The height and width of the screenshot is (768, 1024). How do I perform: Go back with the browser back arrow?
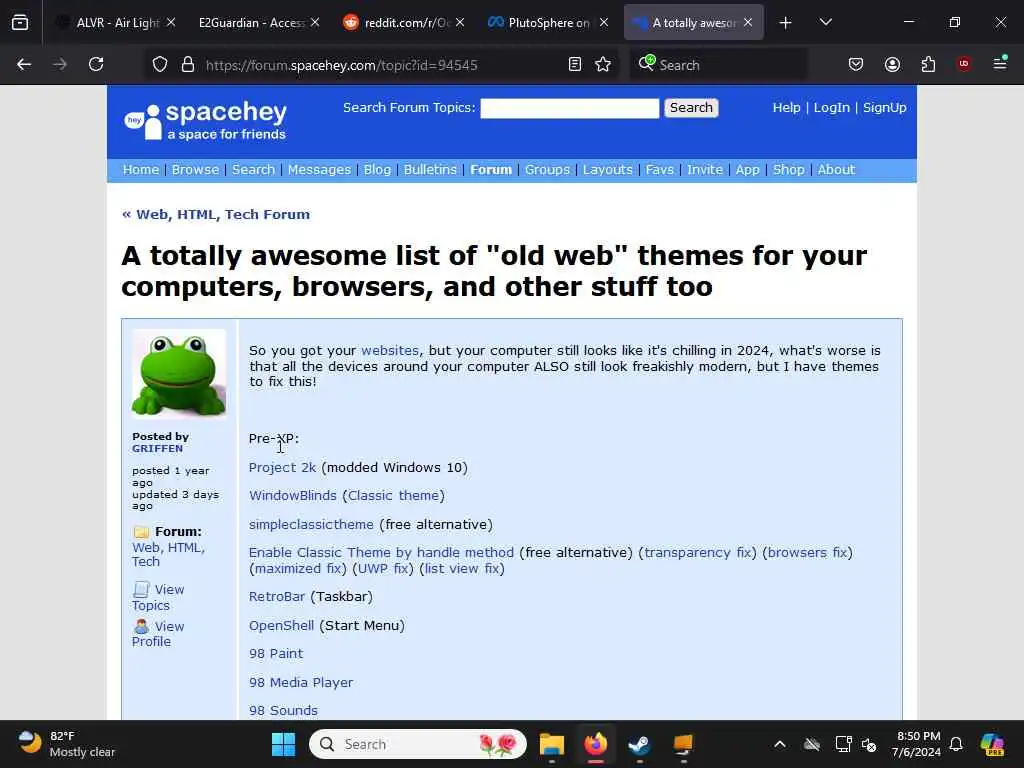tap(24, 64)
